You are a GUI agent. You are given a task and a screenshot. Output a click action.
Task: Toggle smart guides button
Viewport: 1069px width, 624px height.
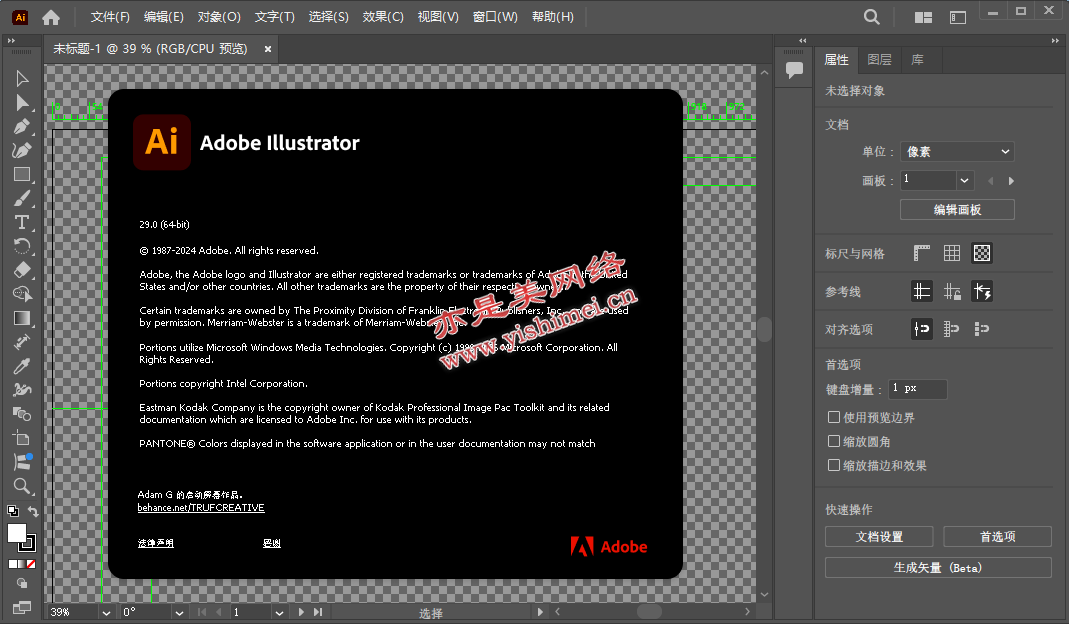tap(982, 291)
